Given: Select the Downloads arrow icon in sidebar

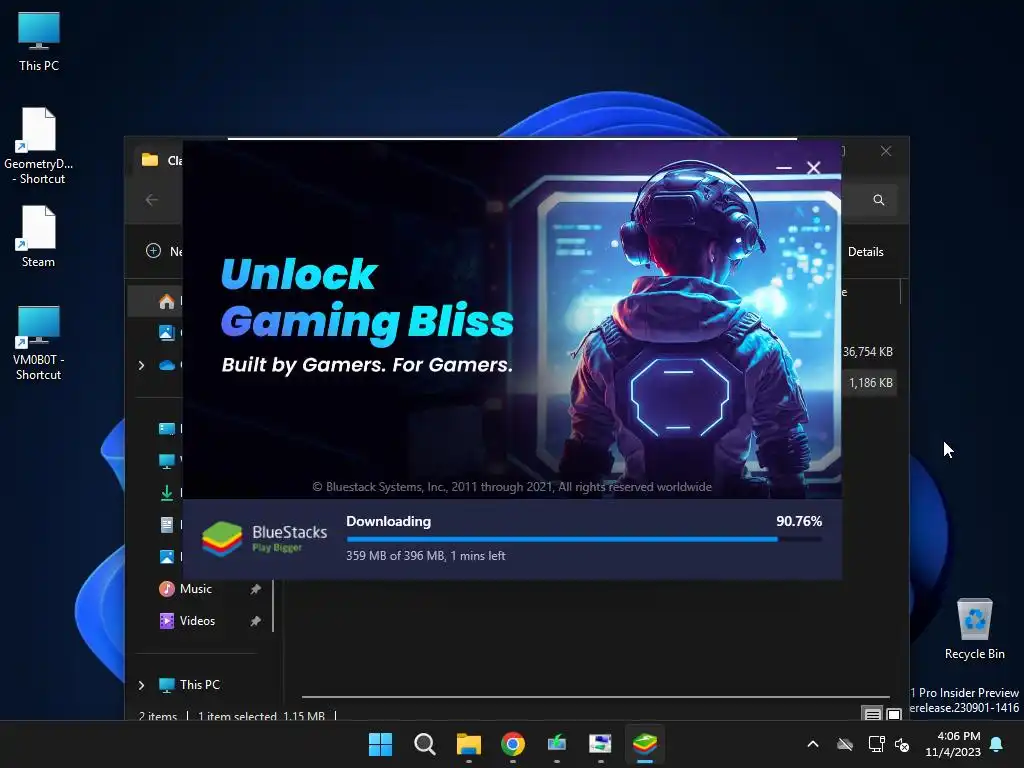Looking at the screenshot, I should (x=167, y=492).
